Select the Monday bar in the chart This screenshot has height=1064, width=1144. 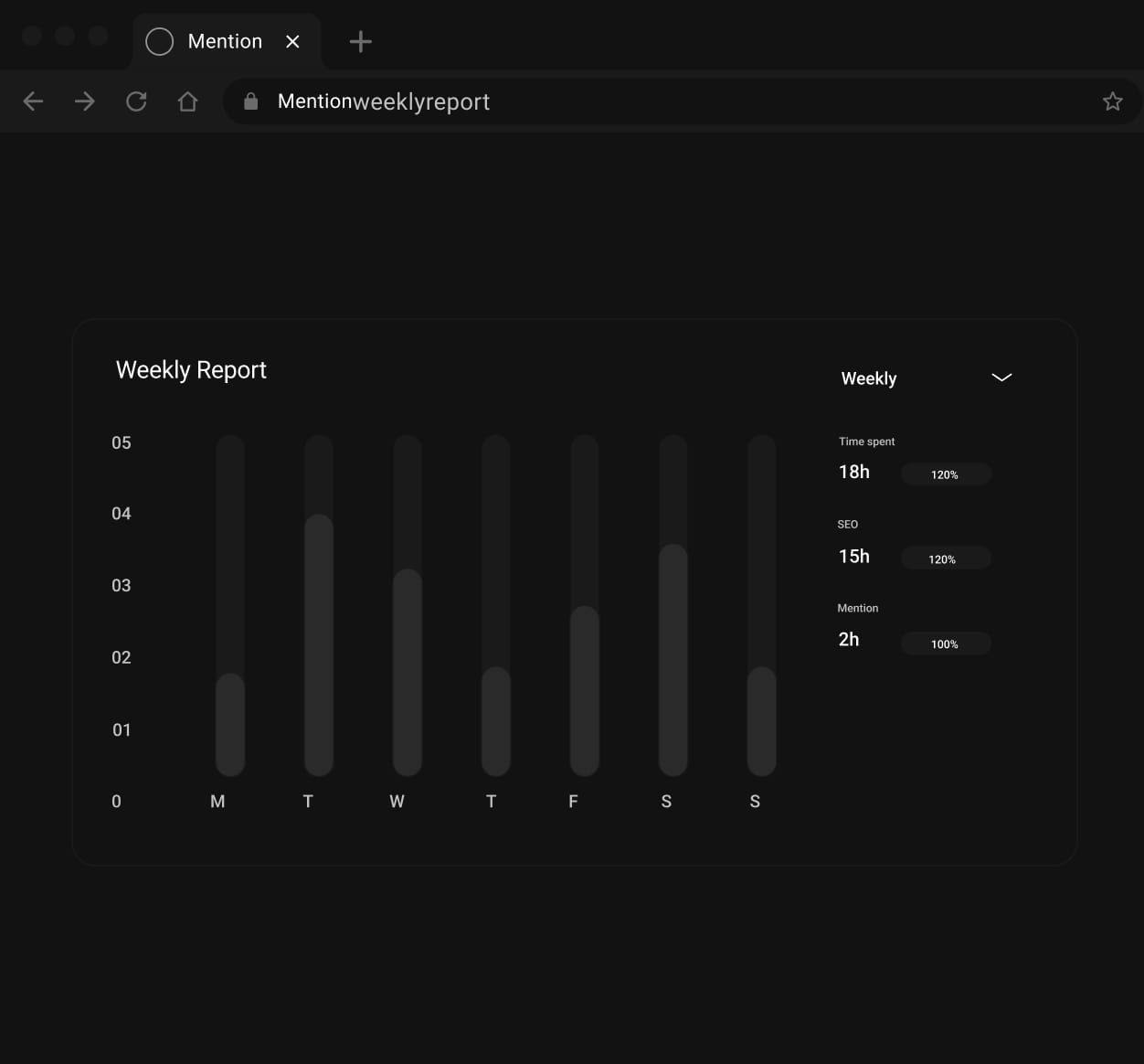click(x=230, y=725)
